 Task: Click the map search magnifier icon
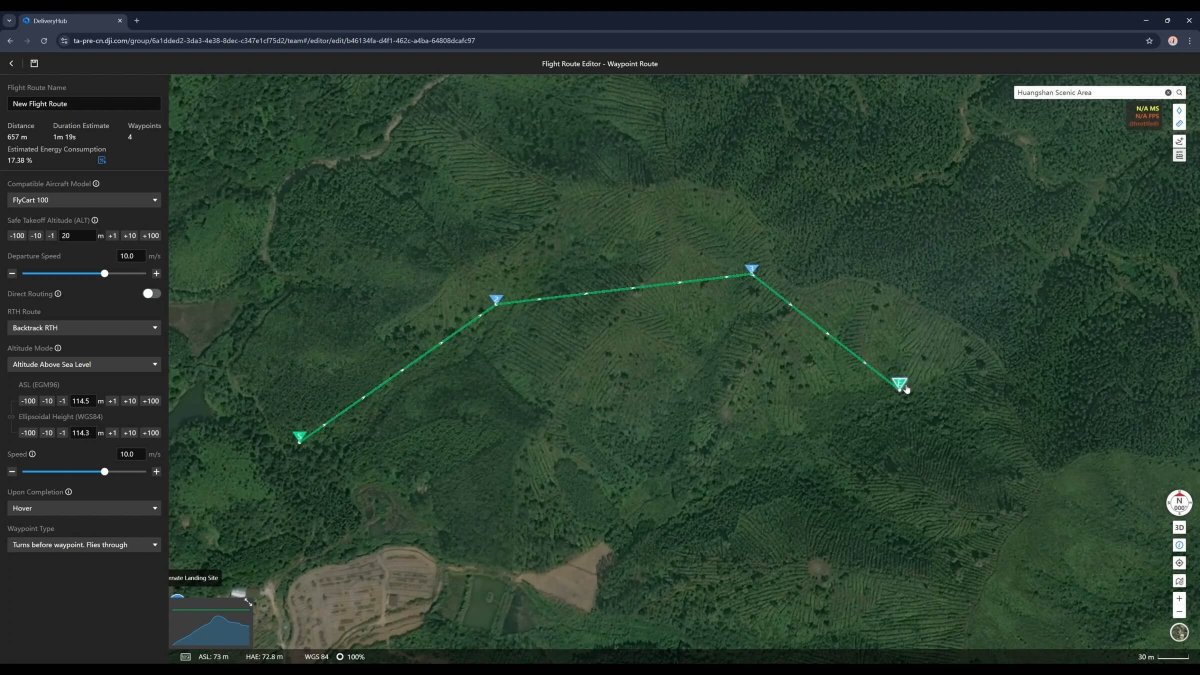[1180, 92]
